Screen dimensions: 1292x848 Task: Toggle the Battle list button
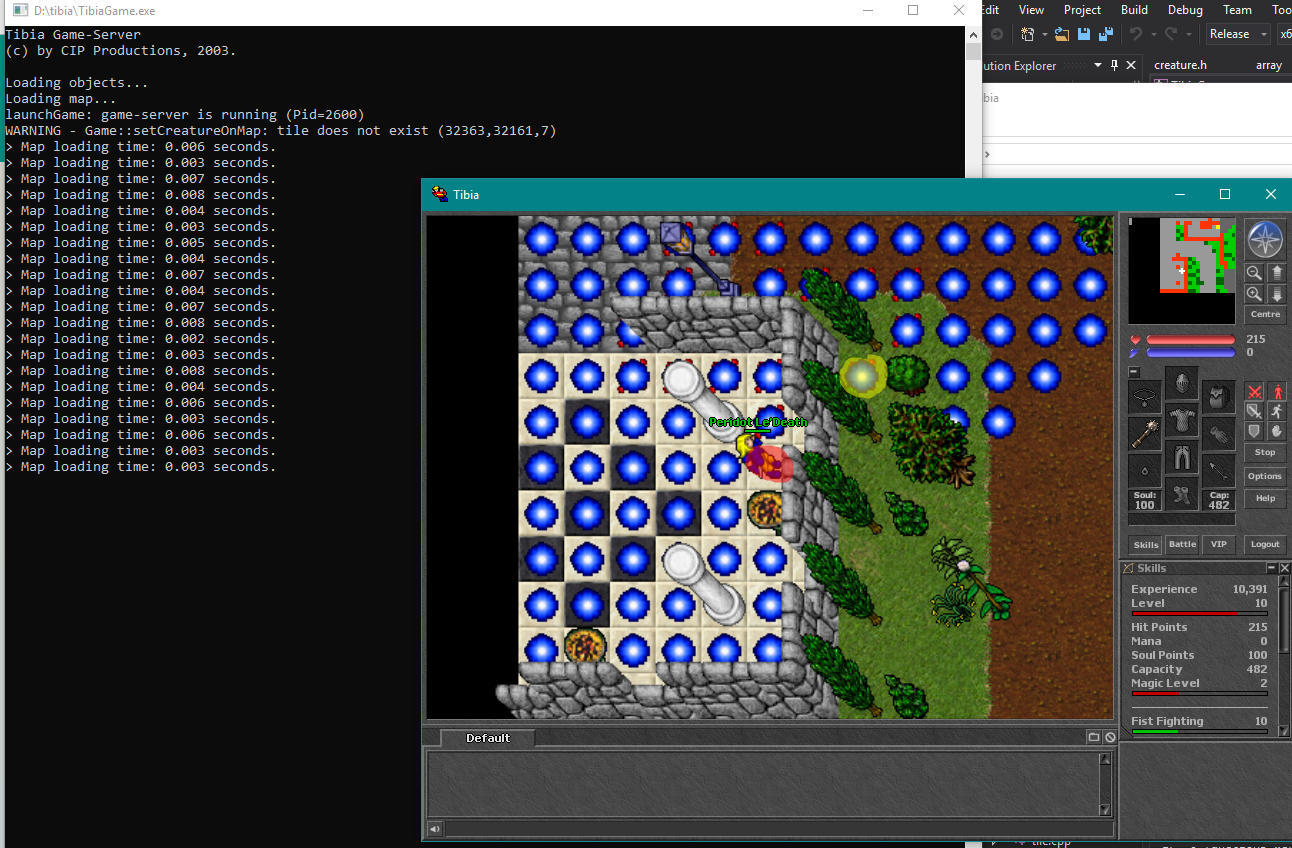tap(1182, 544)
